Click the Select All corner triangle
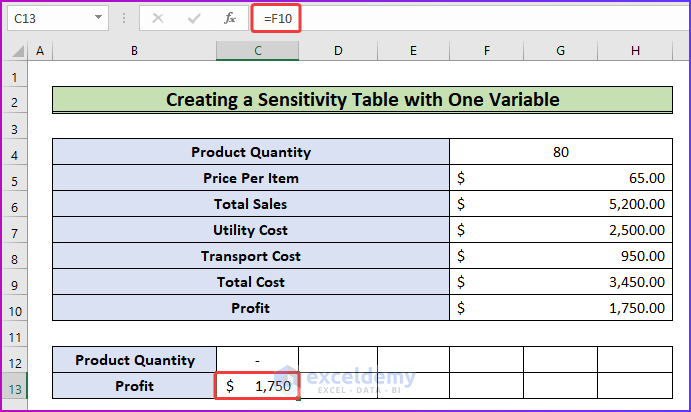 15,50
